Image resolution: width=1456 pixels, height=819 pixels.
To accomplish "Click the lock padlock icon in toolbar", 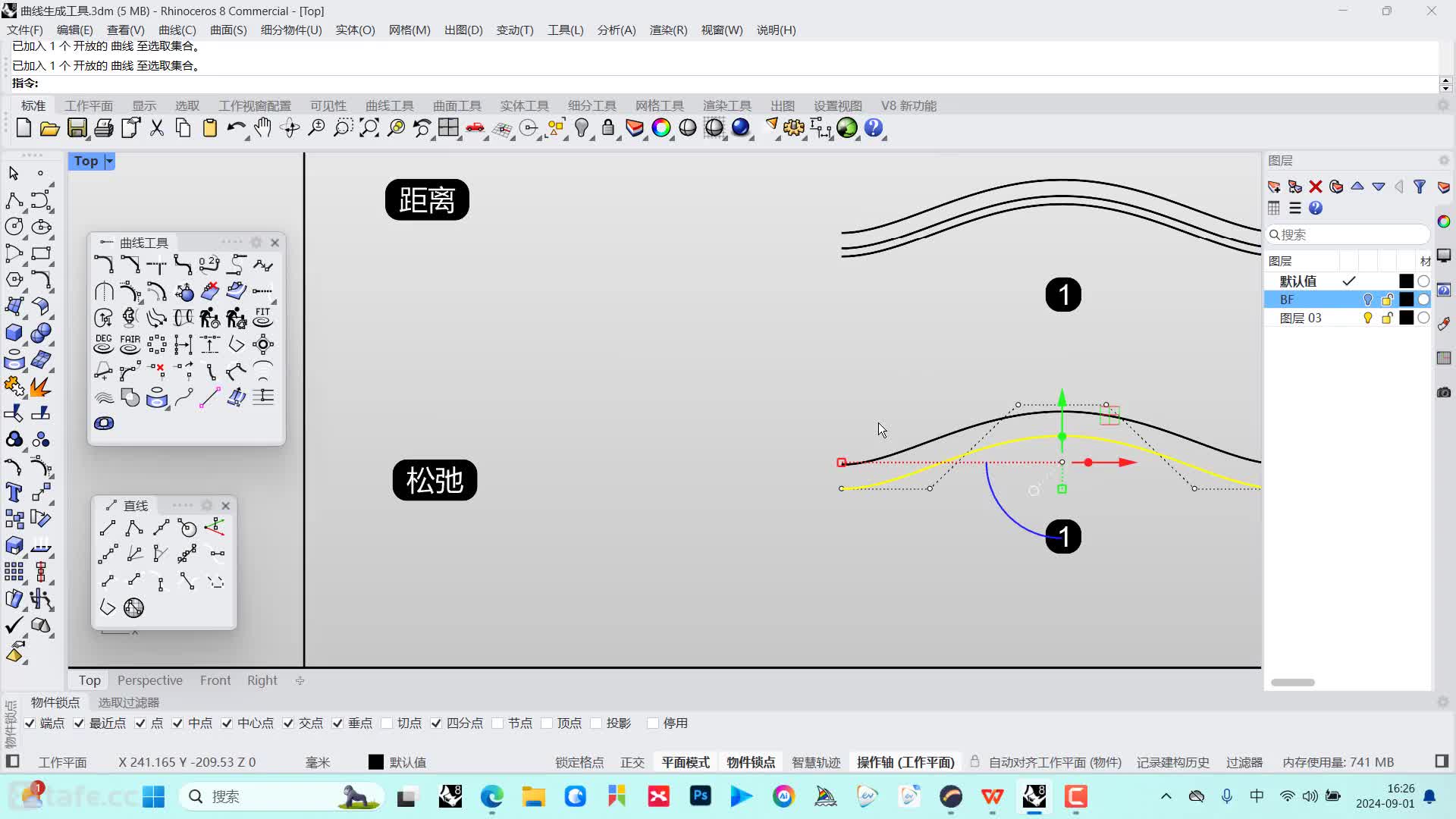I will [608, 128].
